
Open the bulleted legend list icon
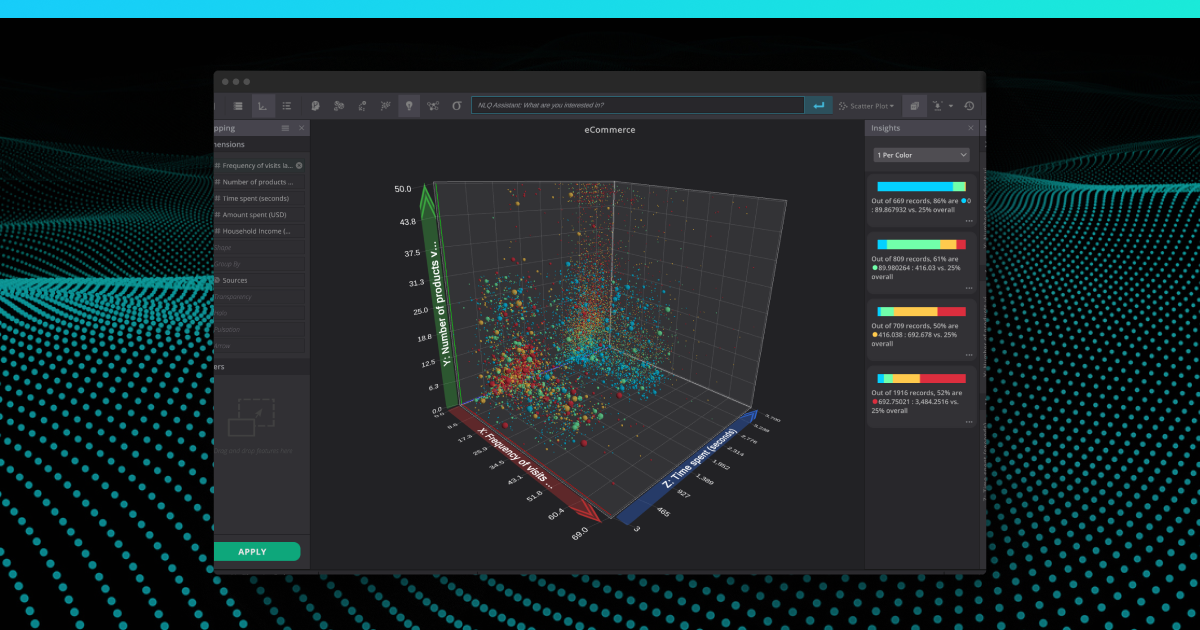pos(287,105)
